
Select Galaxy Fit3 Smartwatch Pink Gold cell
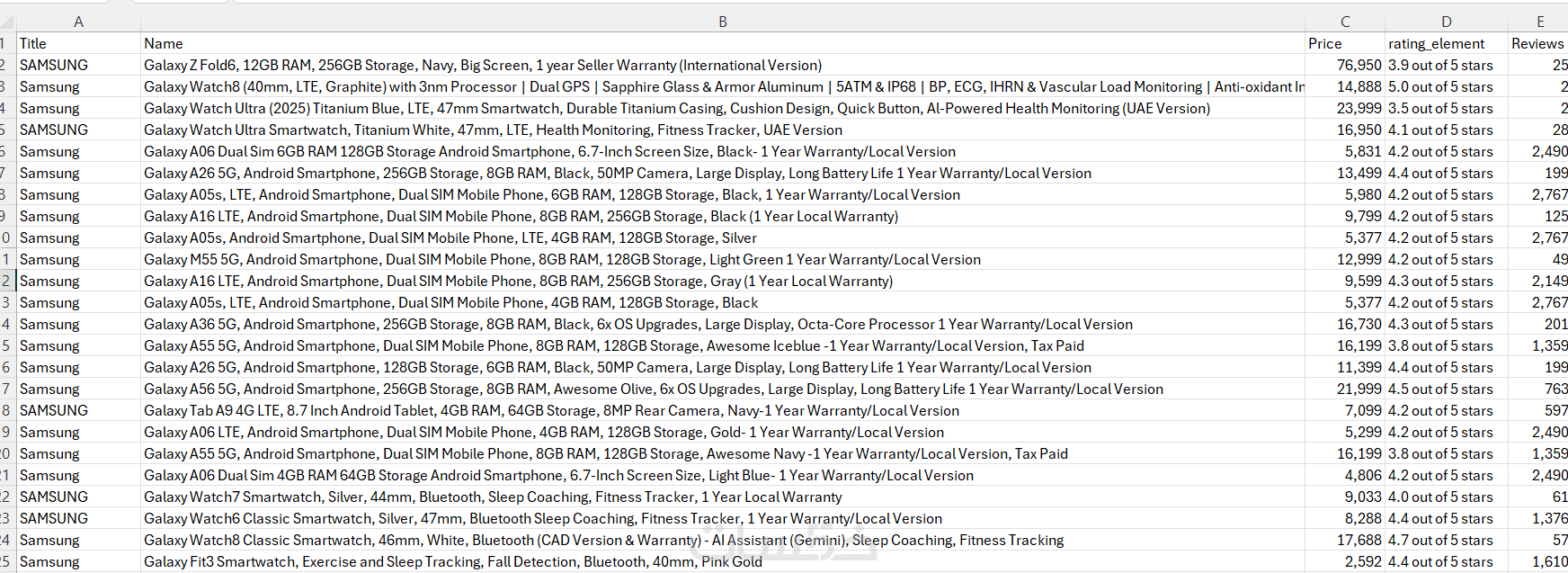tap(723, 561)
